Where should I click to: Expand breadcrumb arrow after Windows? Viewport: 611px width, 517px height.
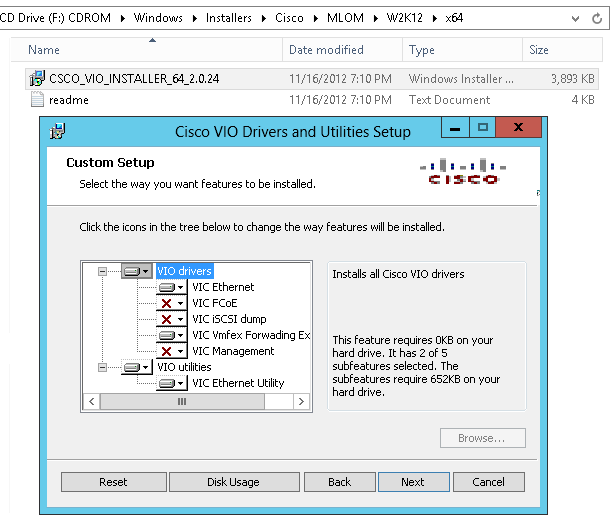[194, 18]
